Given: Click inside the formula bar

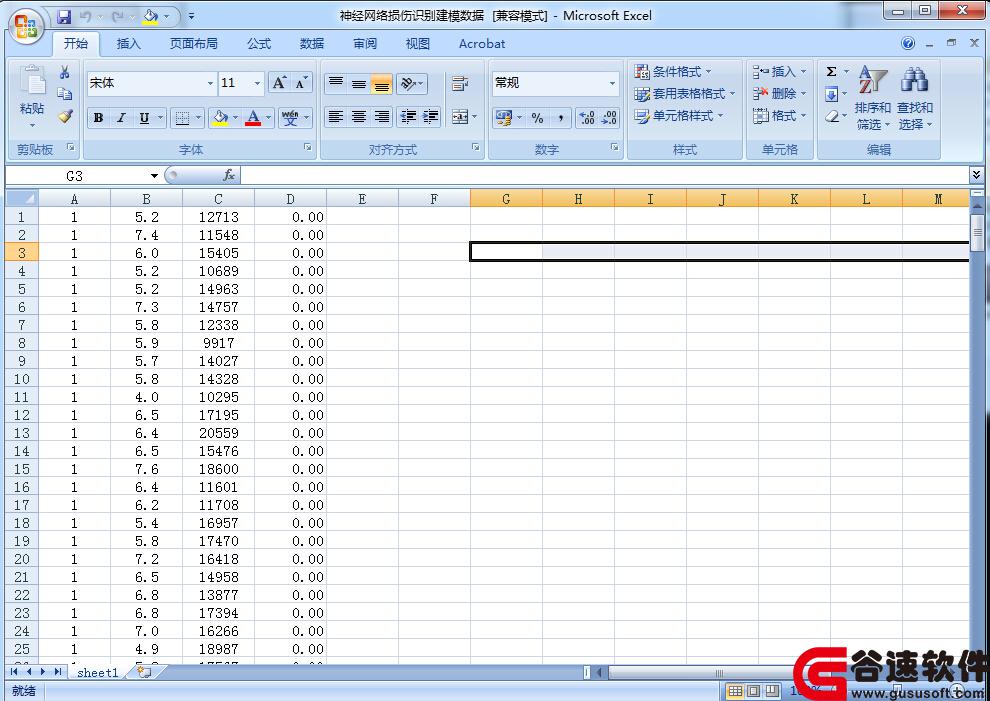Looking at the screenshot, I should (x=604, y=175).
